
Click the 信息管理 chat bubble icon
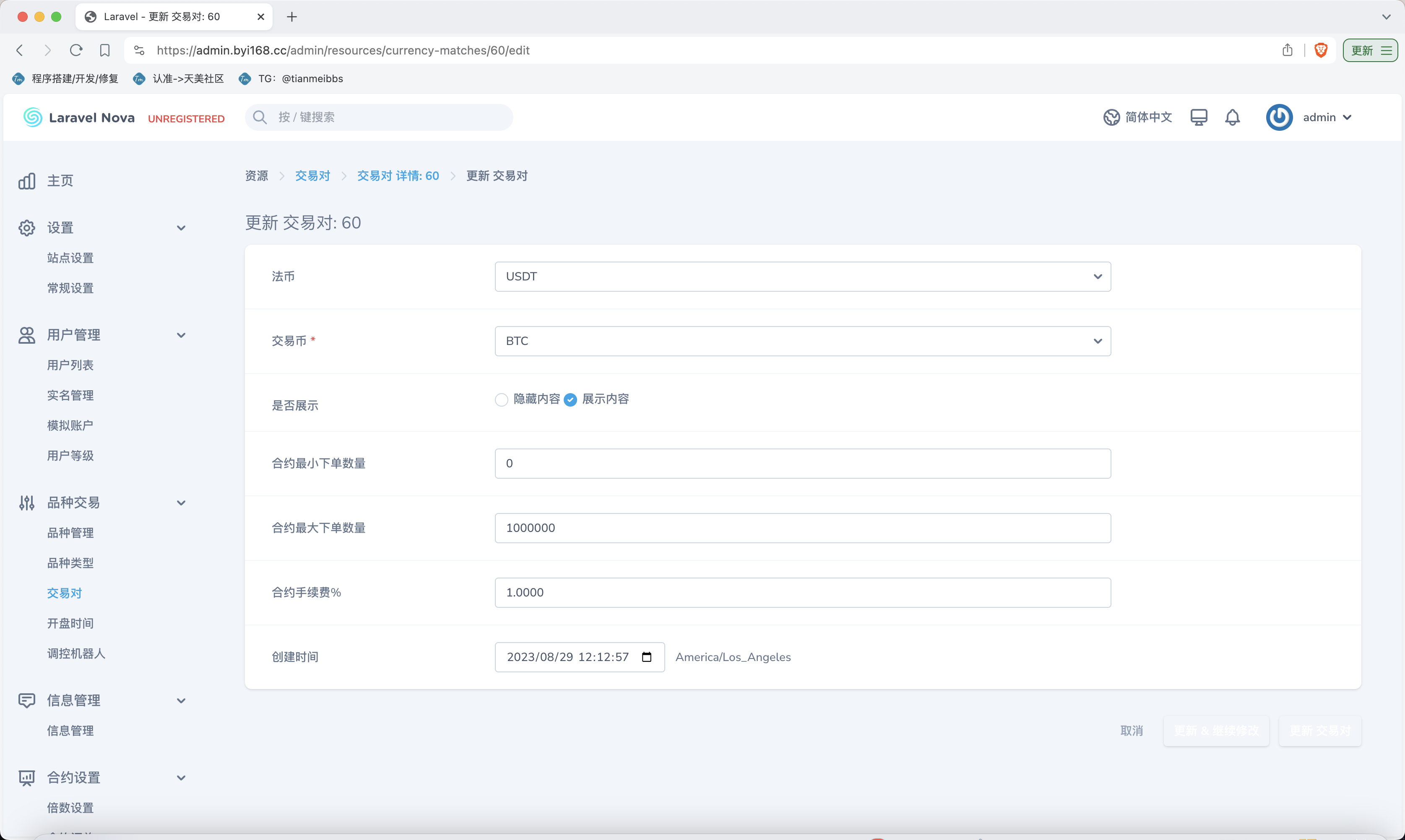[26, 701]
